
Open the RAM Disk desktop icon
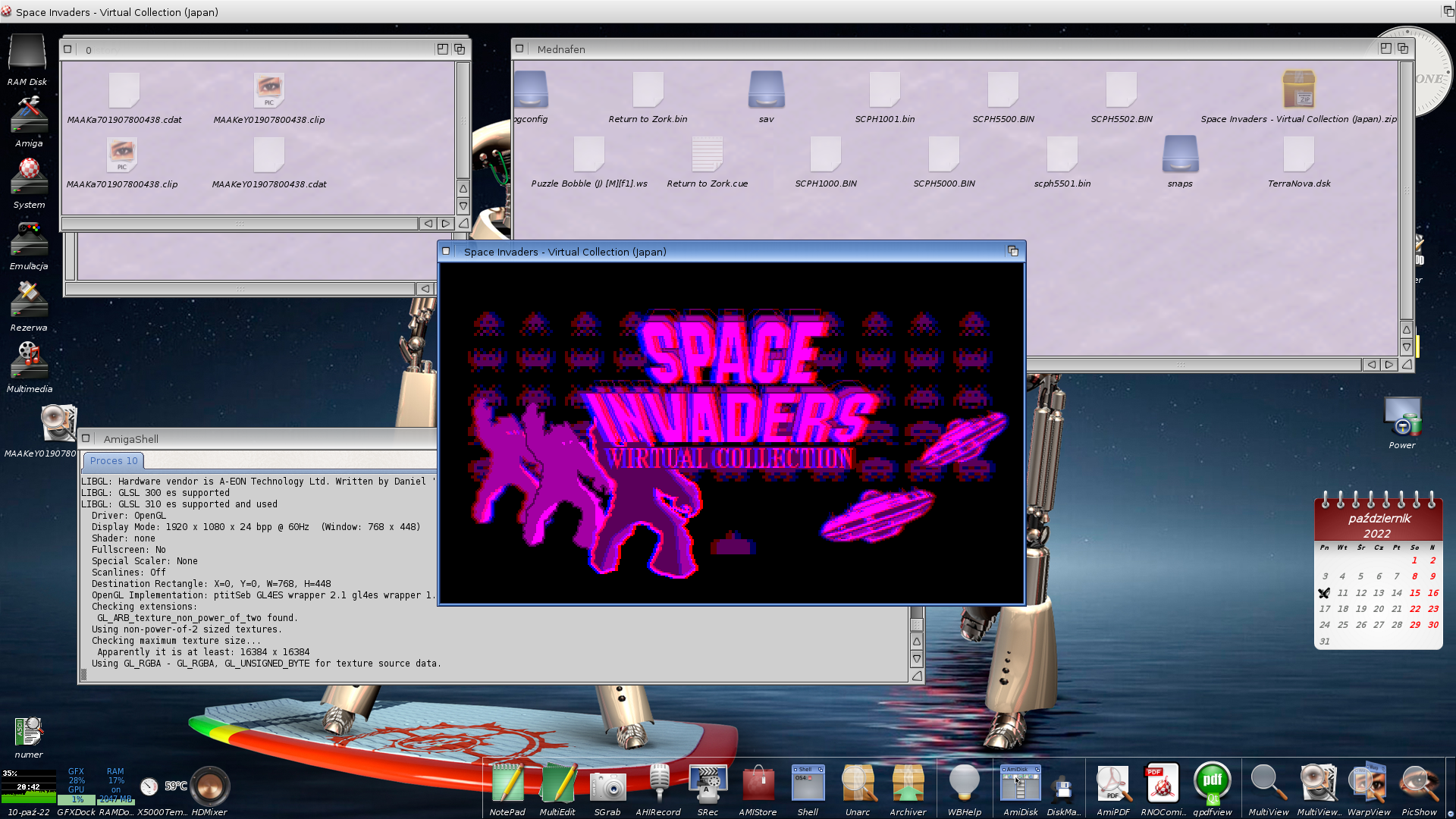tap(27, 55)
